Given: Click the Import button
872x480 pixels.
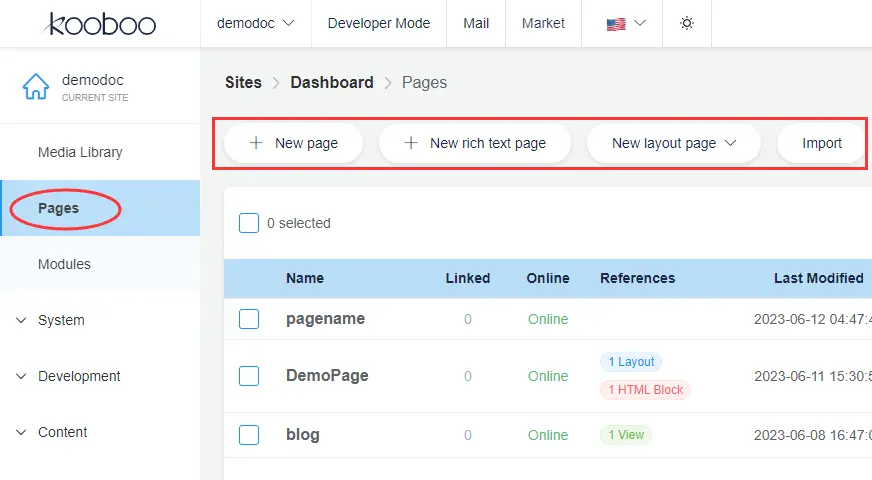Looking at the screenshot, I should [822, 143].
